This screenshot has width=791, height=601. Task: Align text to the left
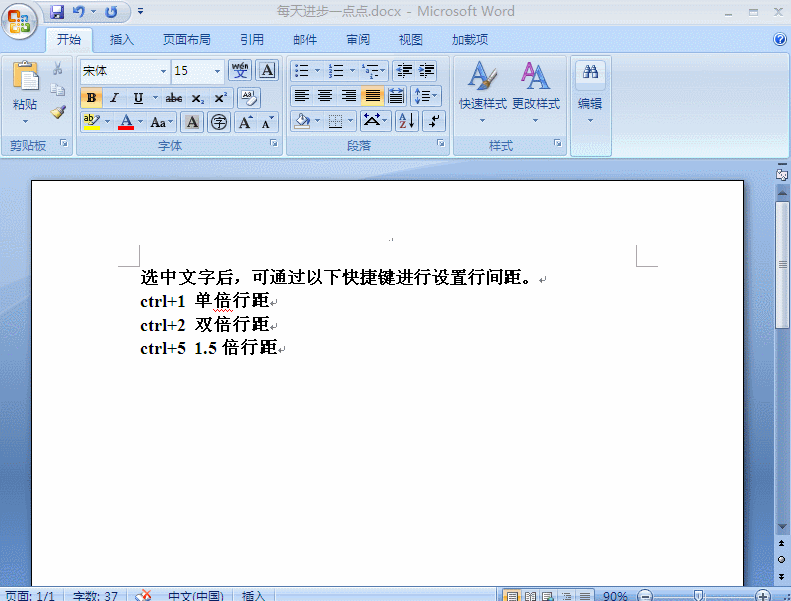point(302,95)
